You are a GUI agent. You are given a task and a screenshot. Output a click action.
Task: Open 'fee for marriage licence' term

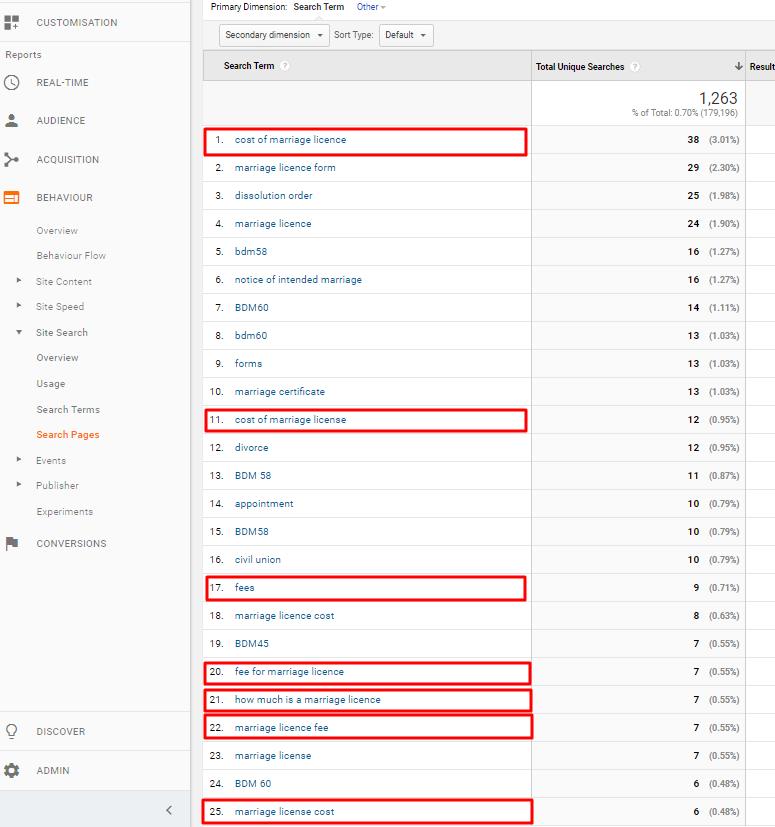(x=289, y=671)
